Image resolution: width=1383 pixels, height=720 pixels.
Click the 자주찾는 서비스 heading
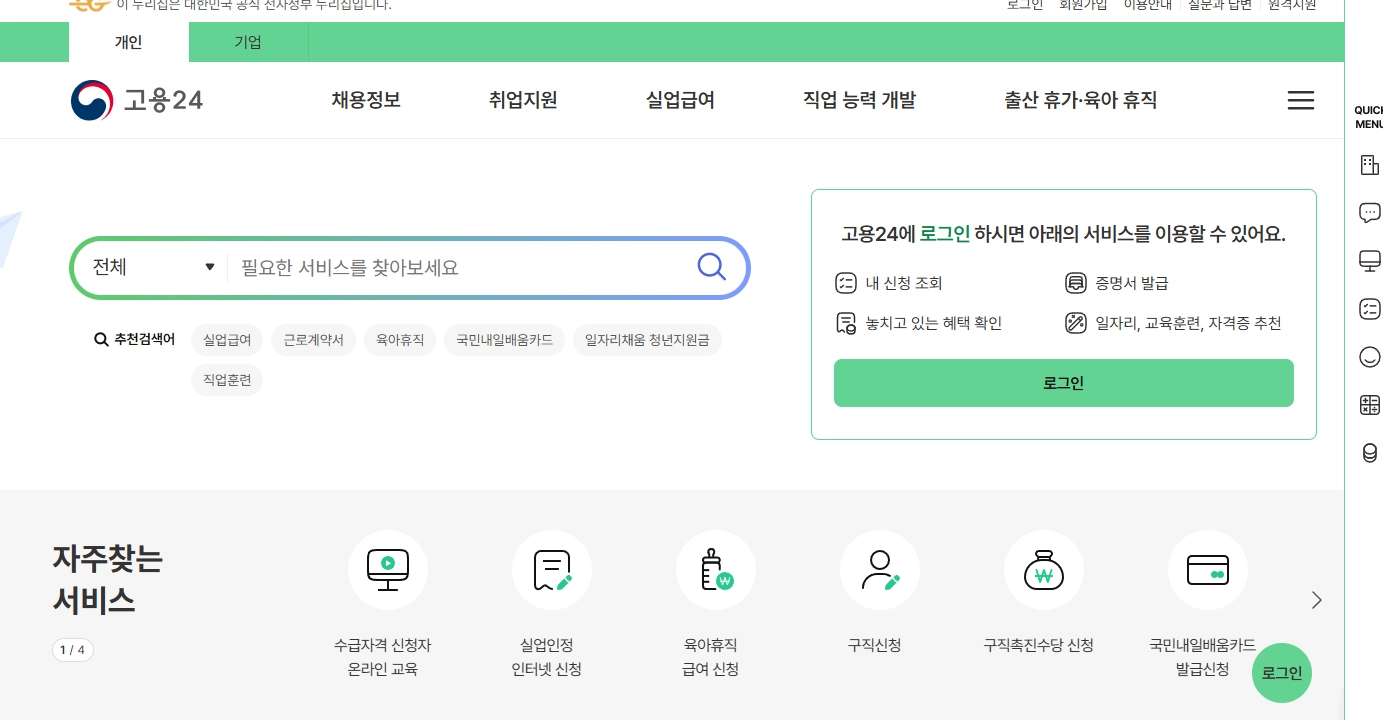(x=107, y=580)
